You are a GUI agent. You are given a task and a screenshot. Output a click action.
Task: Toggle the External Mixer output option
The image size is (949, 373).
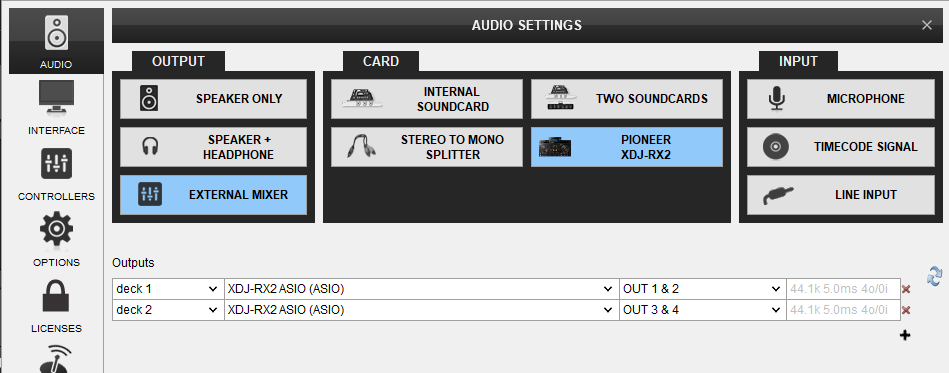[214, 195]
